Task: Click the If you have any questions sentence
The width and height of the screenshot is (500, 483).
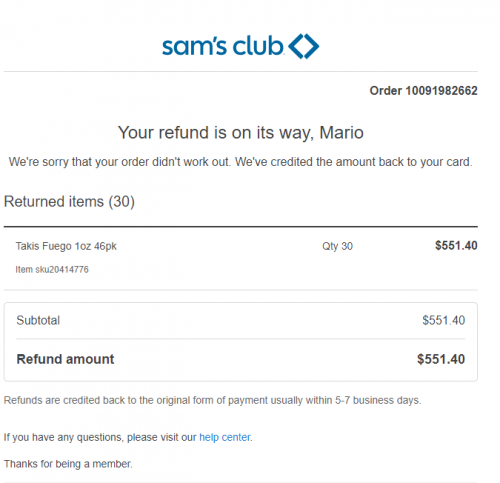Action: pos(128,437)
